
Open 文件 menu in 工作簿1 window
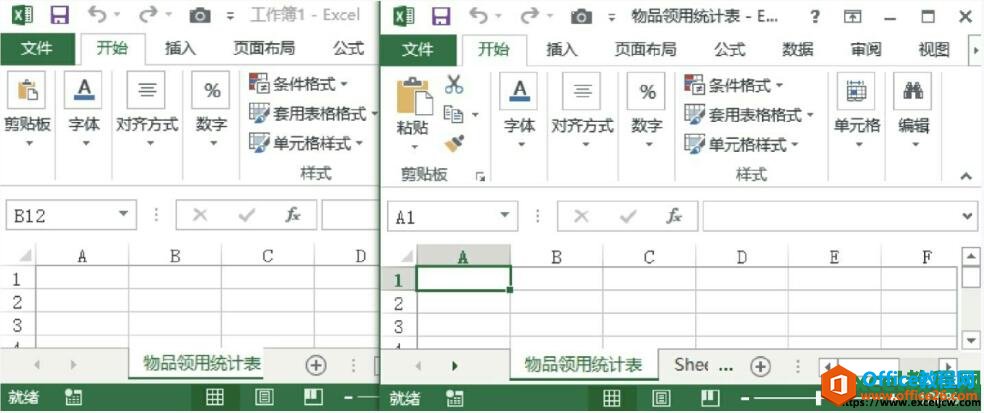click(37, 48)
